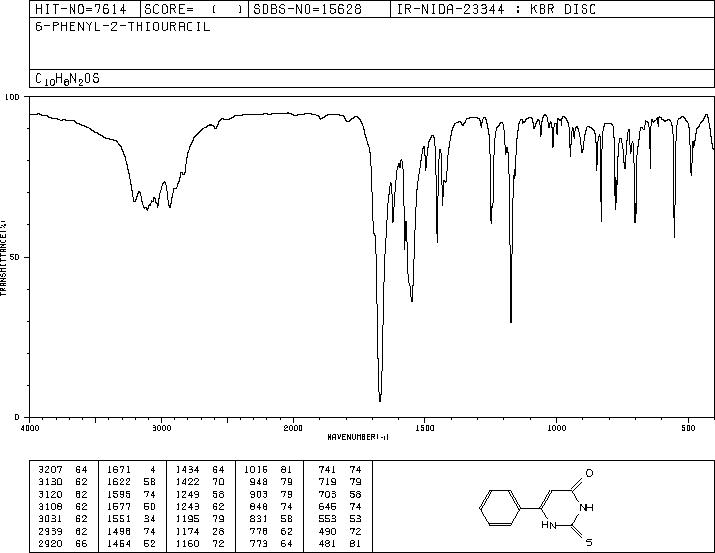This screenshot has height=553, width=715.
Task: Click the x-axis tick label 1500
Action: [x=425, y=428]
